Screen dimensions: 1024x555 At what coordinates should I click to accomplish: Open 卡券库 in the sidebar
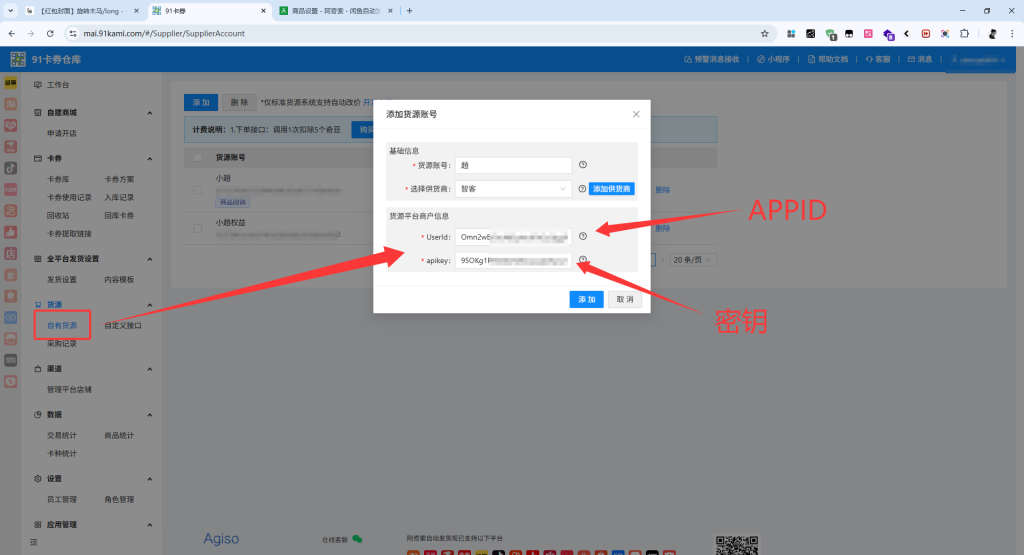click(x=58, y=179)
